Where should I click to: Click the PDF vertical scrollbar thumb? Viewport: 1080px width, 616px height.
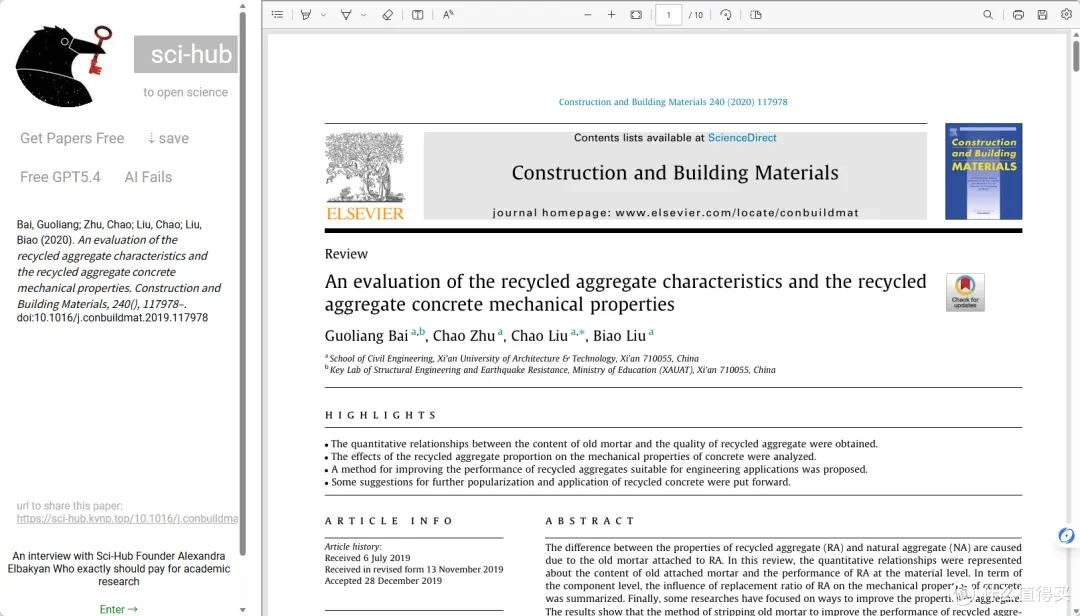1076,55
